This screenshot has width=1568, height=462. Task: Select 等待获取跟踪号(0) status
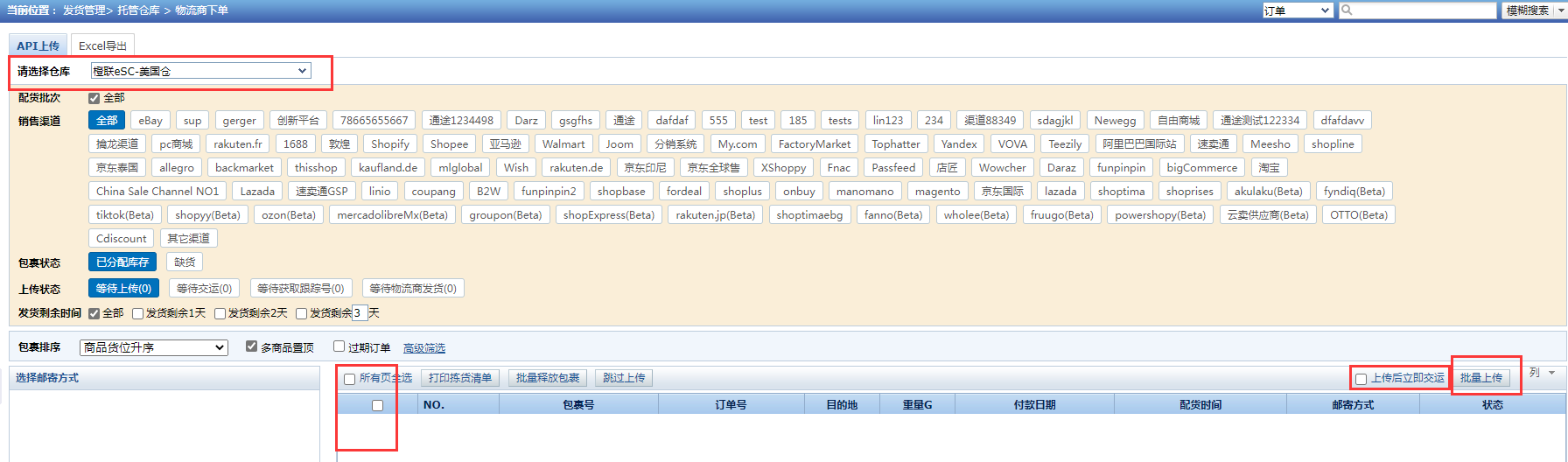point(301,288)
